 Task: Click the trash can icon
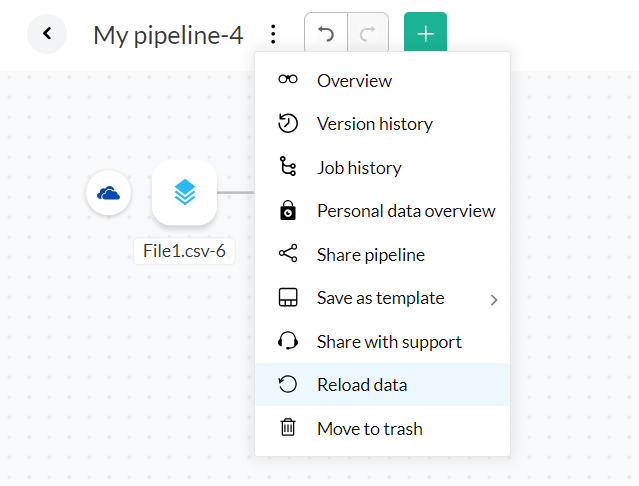(x=288, y=428)
